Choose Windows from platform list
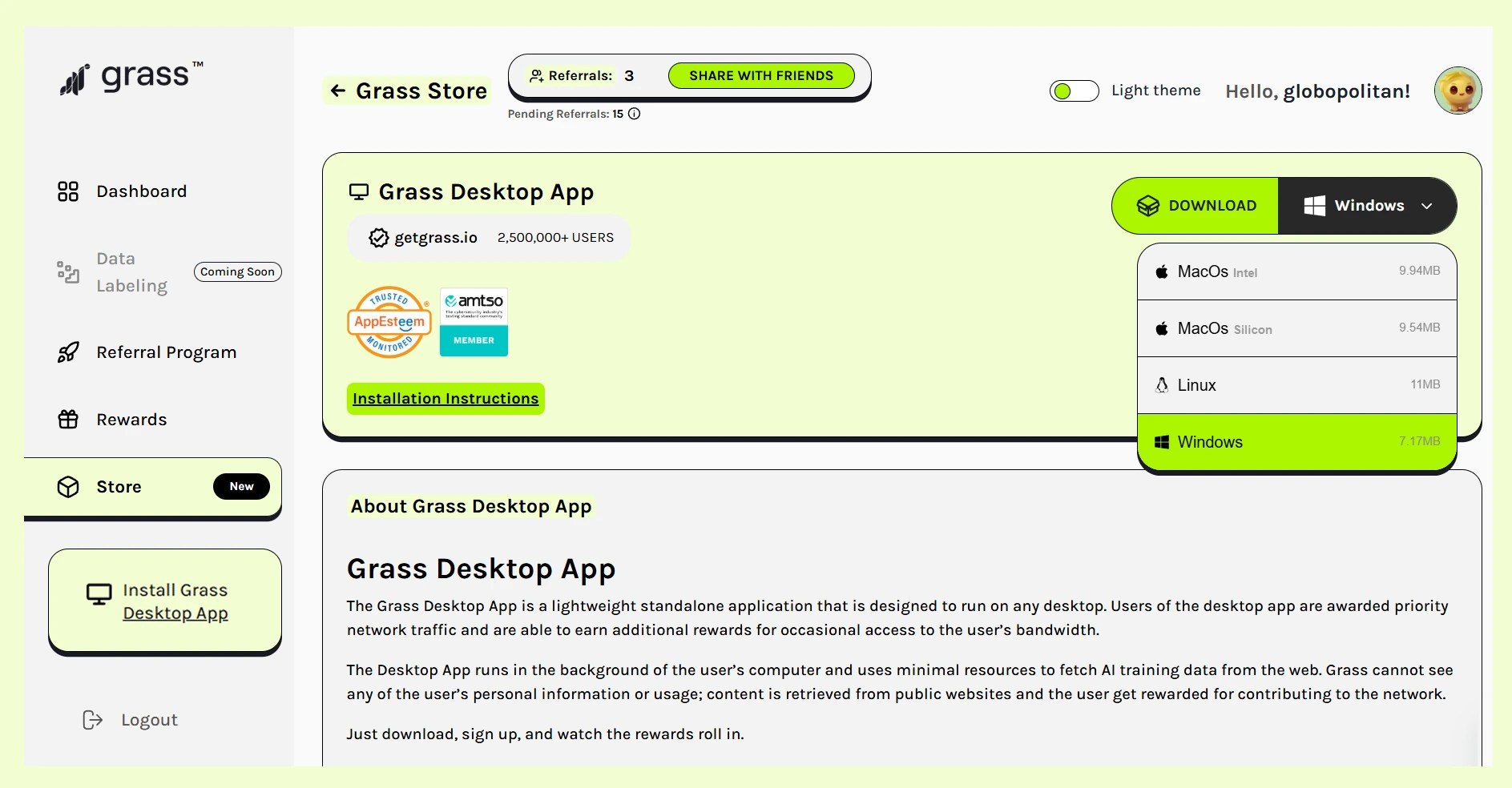 [1297, 442]
